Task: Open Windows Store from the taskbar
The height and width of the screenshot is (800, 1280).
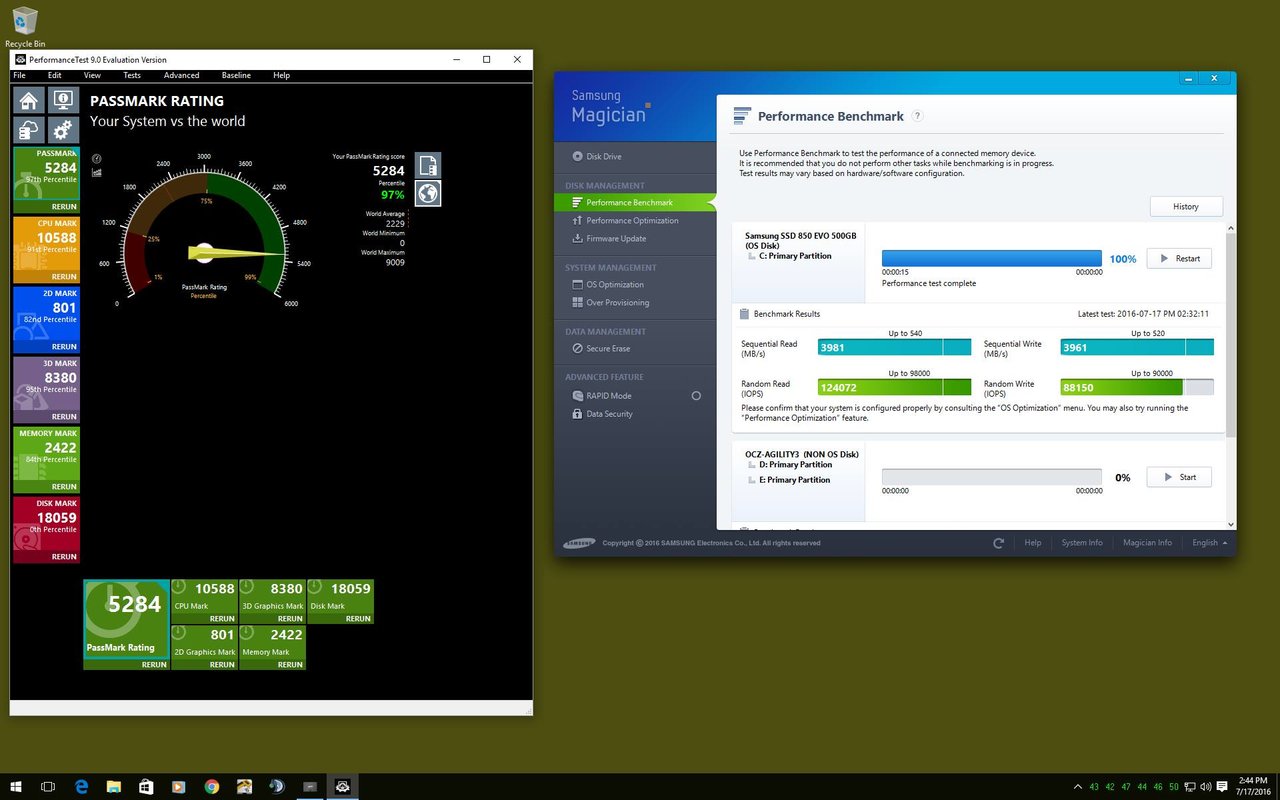Action: click(146, 787)
